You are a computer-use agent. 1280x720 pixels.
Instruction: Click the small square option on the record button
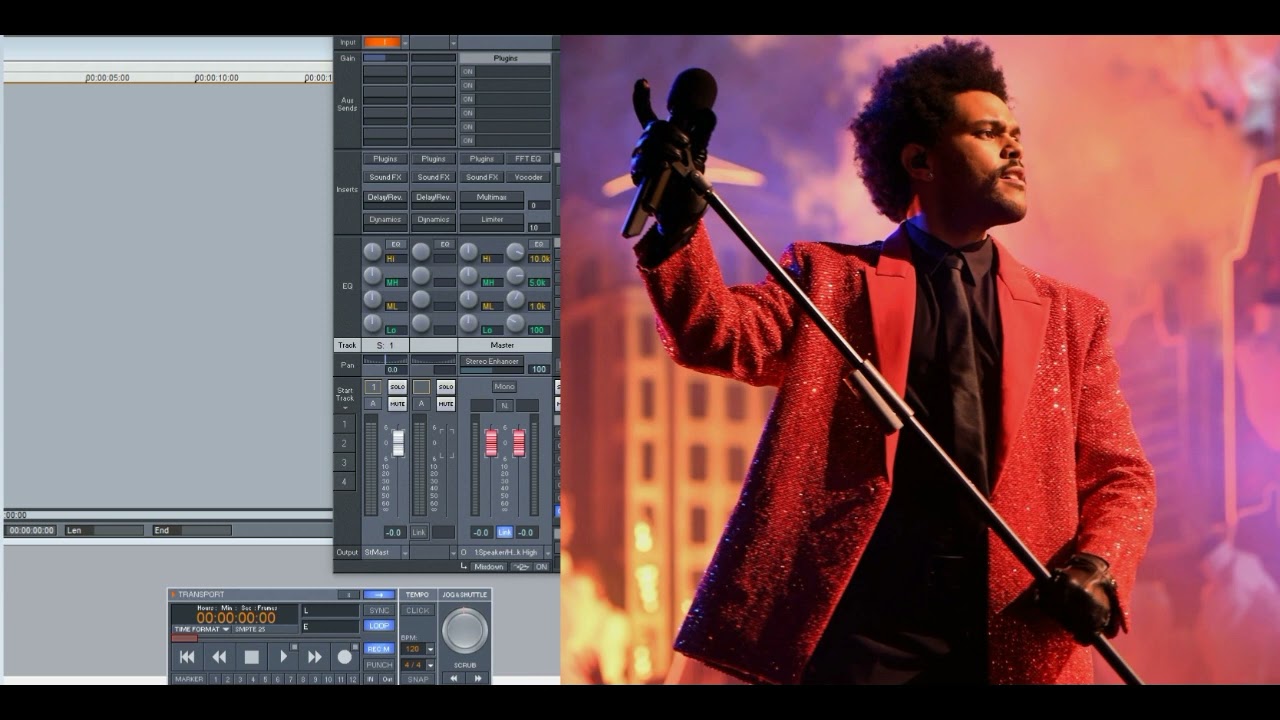click(355, 647)
